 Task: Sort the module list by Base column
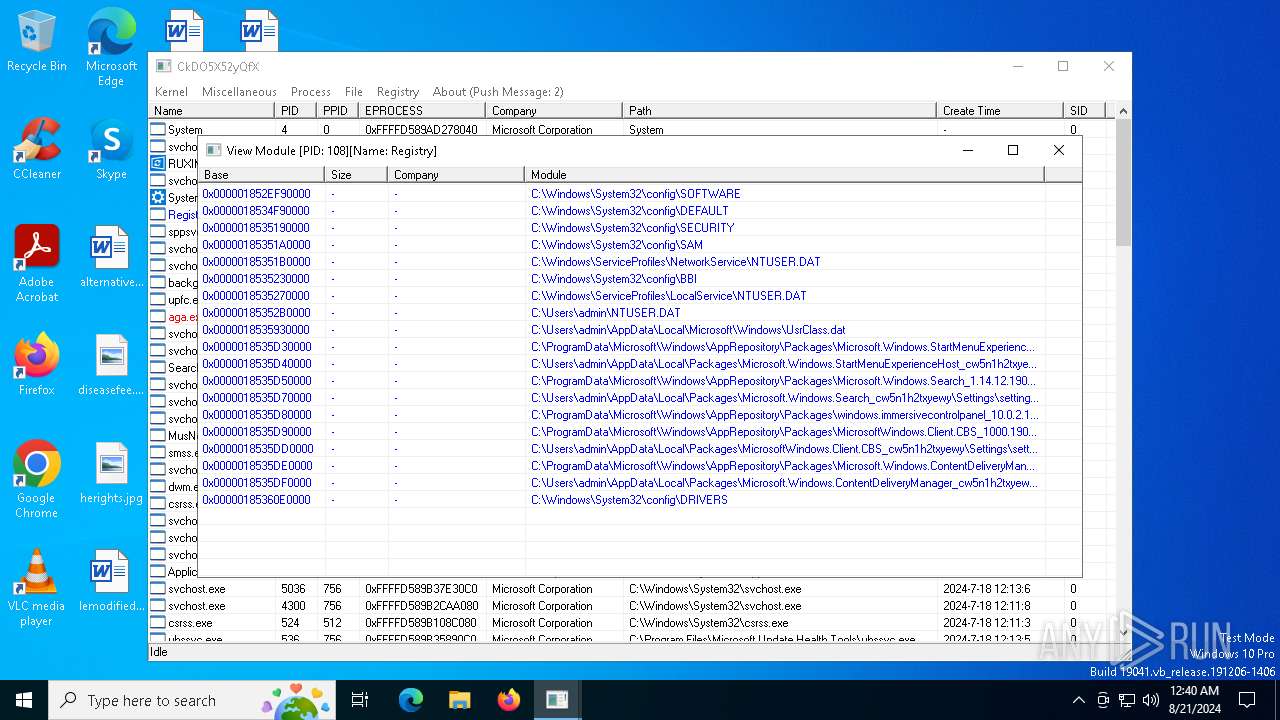pyautogui.click(x=262, y=175)
